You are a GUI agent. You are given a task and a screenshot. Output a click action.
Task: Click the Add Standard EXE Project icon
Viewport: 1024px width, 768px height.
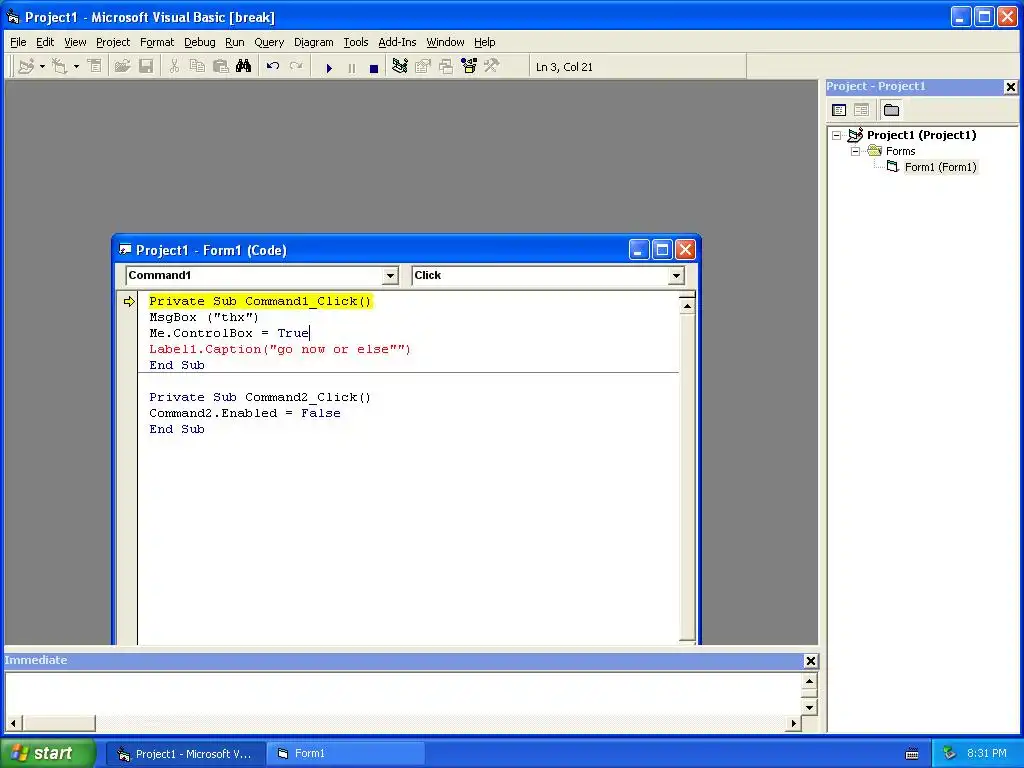click(26, 66)
